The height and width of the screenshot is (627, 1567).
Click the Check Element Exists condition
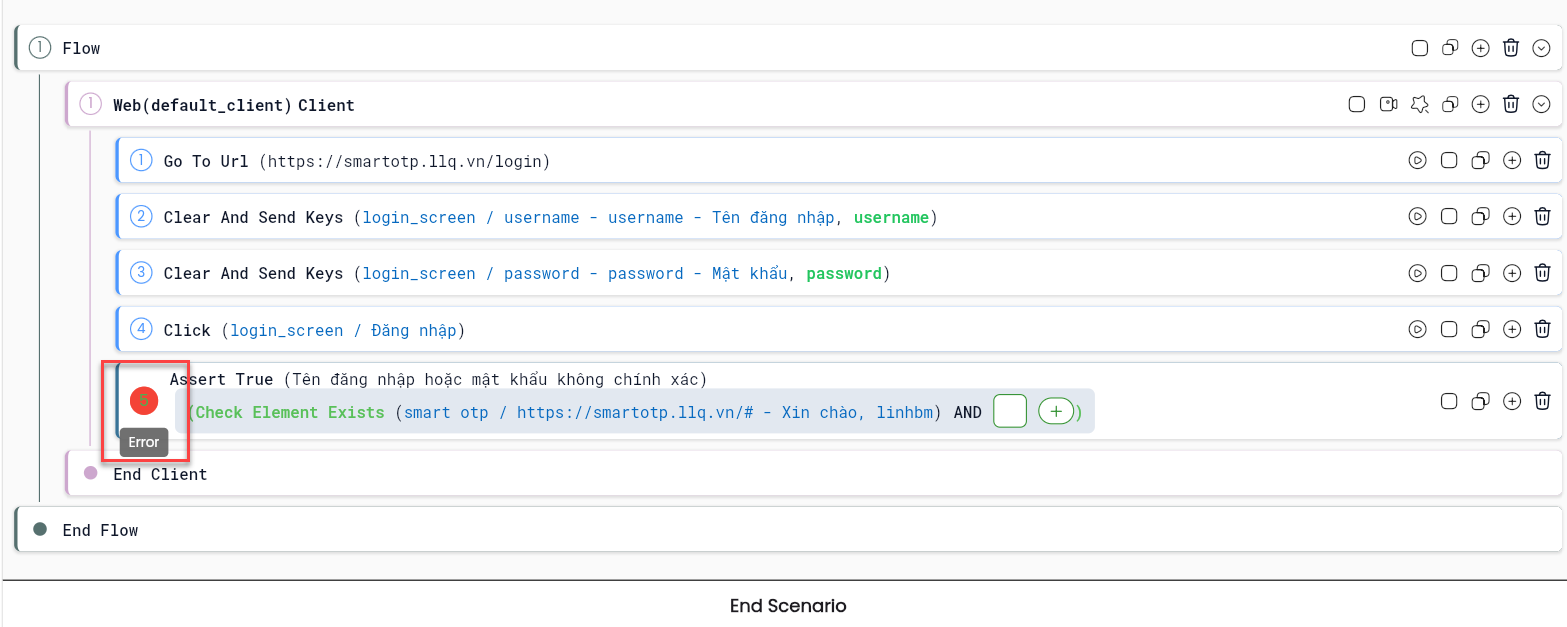coord(290,412)
